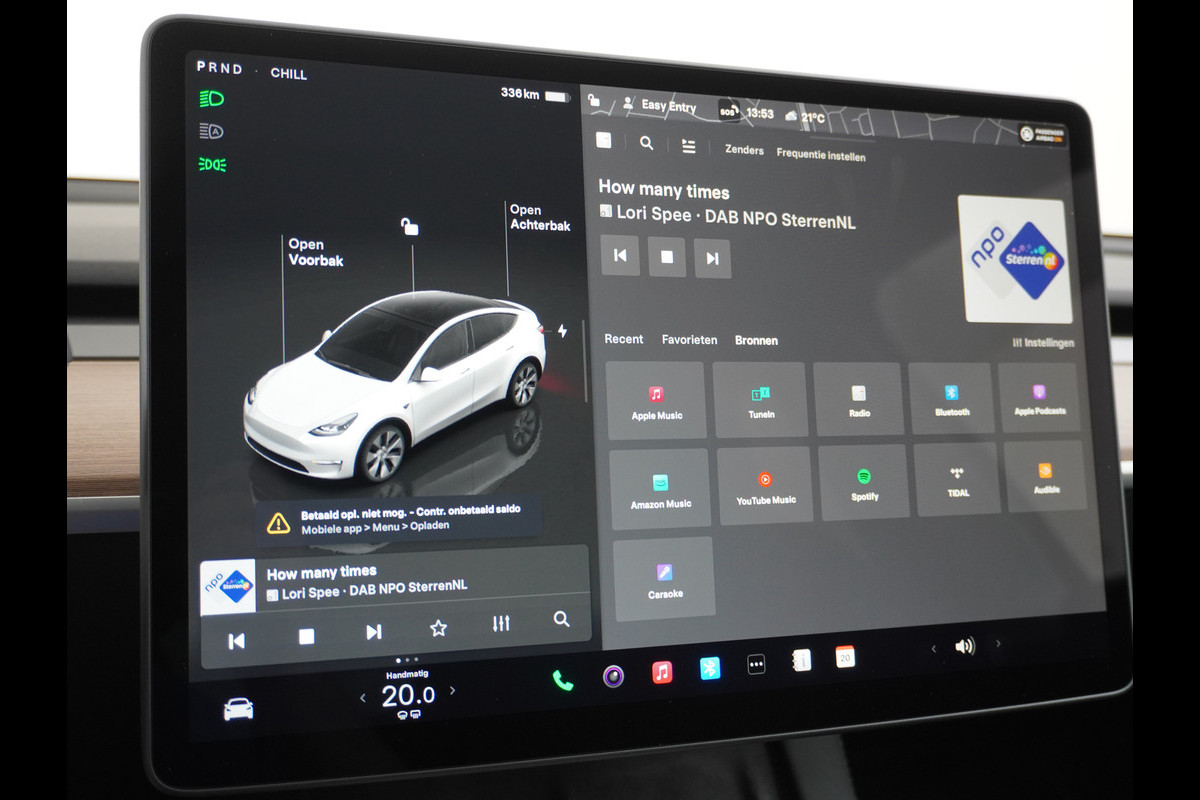Open the dashcam camera app in the dock
The height and width of the screenshot is (800, 1200).
coord(613,676)
